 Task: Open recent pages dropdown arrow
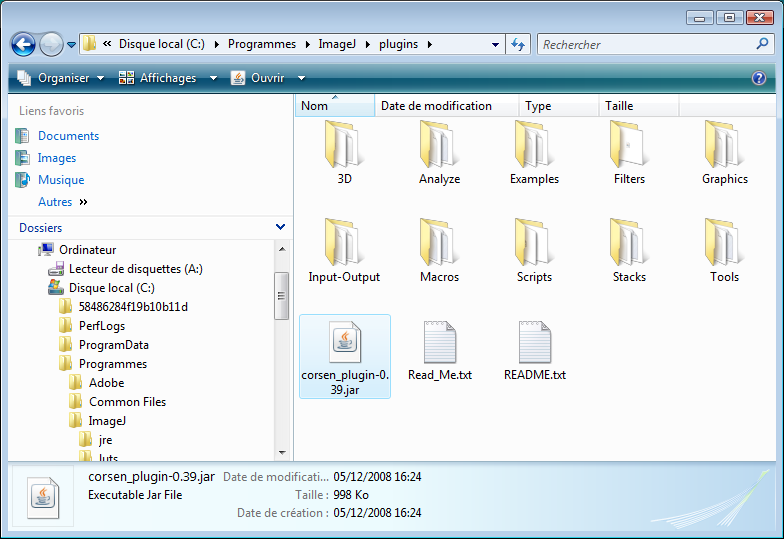[x=72, y=44]
